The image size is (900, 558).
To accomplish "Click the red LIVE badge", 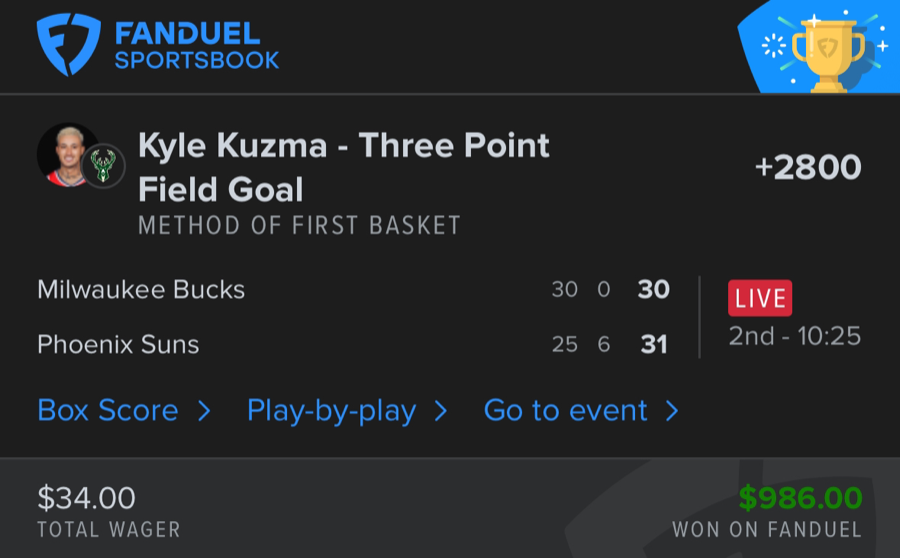I will [760, 298].
